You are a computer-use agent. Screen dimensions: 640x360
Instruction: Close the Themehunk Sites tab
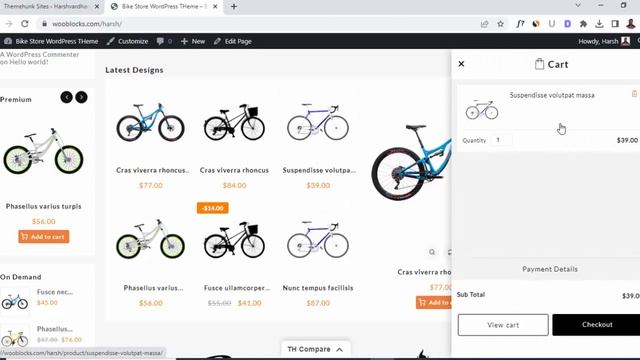coord(97,7)
